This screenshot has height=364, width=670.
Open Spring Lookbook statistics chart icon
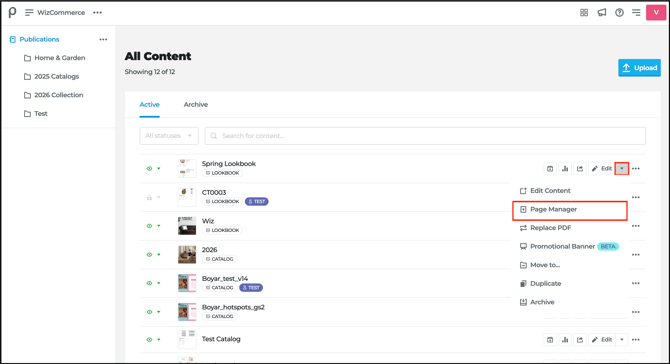click(565, 168)
